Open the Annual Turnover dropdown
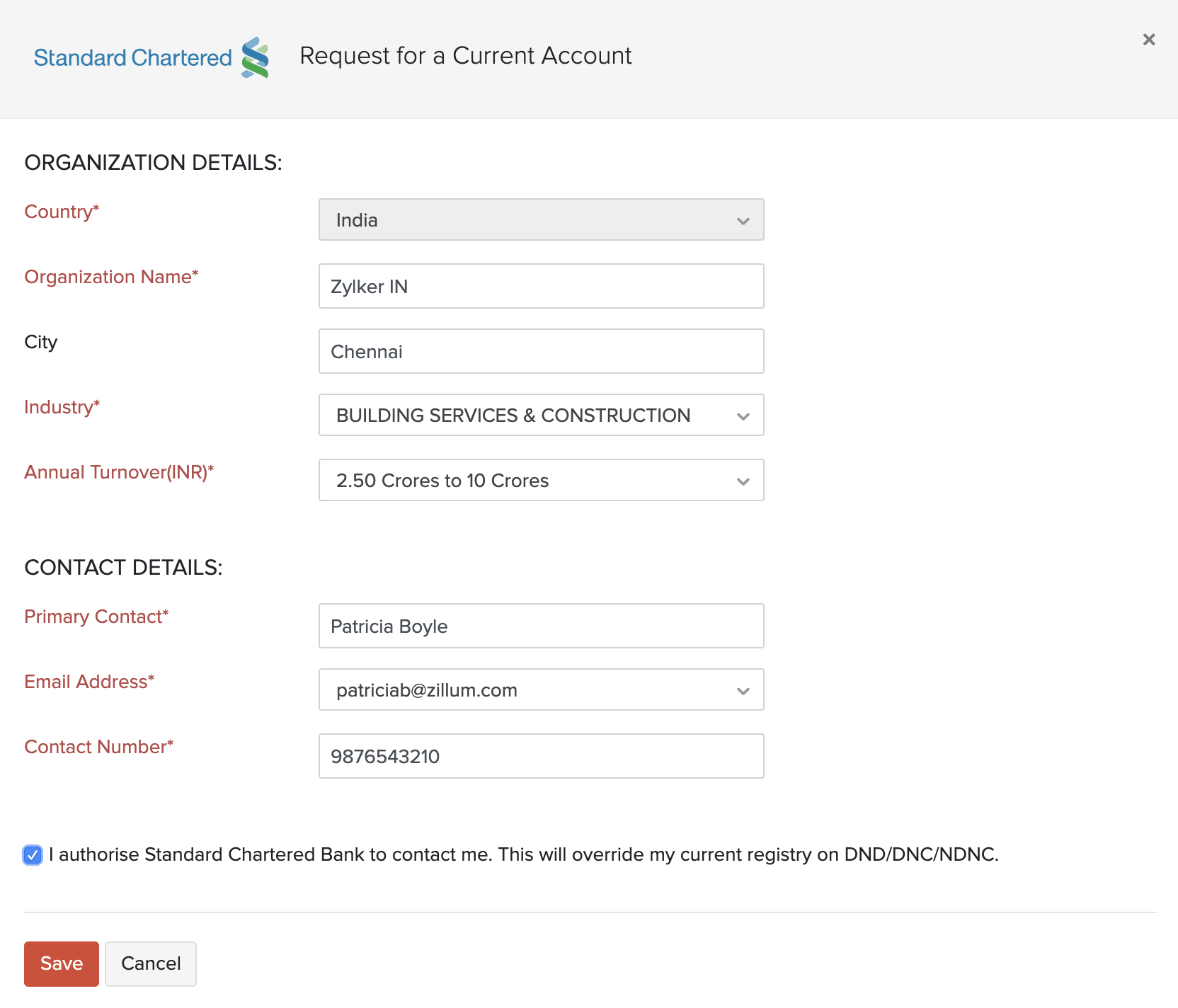 pos(541,481)
